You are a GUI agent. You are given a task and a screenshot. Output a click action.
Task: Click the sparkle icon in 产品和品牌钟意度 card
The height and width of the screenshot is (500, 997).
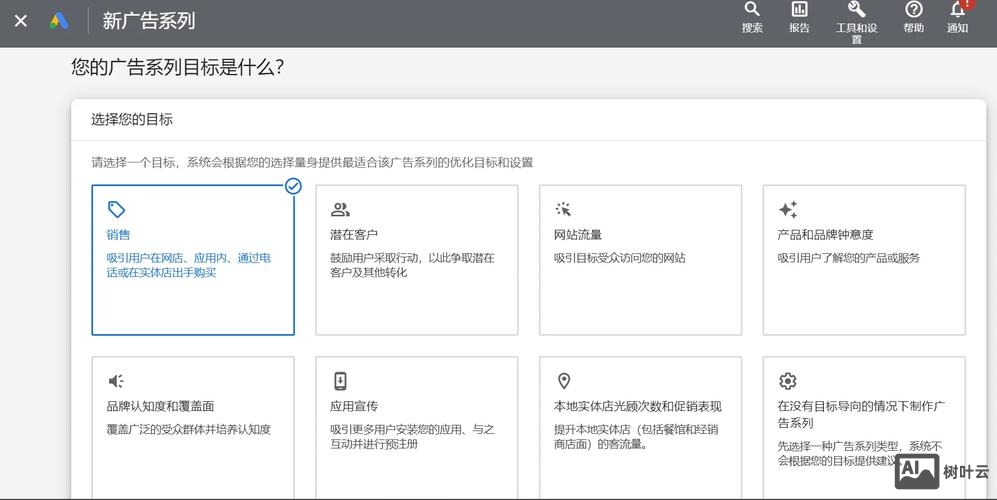pyautogui.click(x=788, y=209)
